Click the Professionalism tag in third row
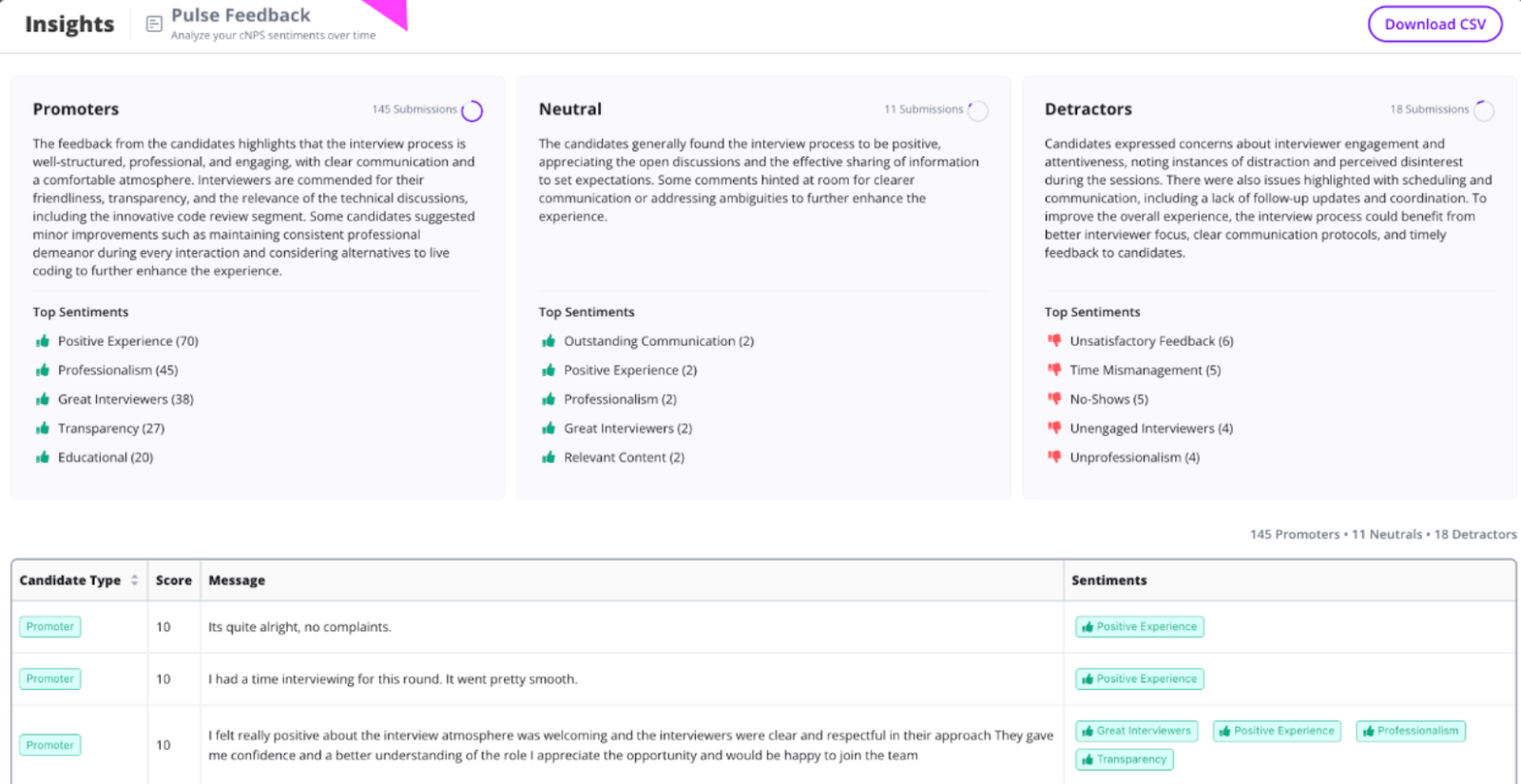 1411,731
